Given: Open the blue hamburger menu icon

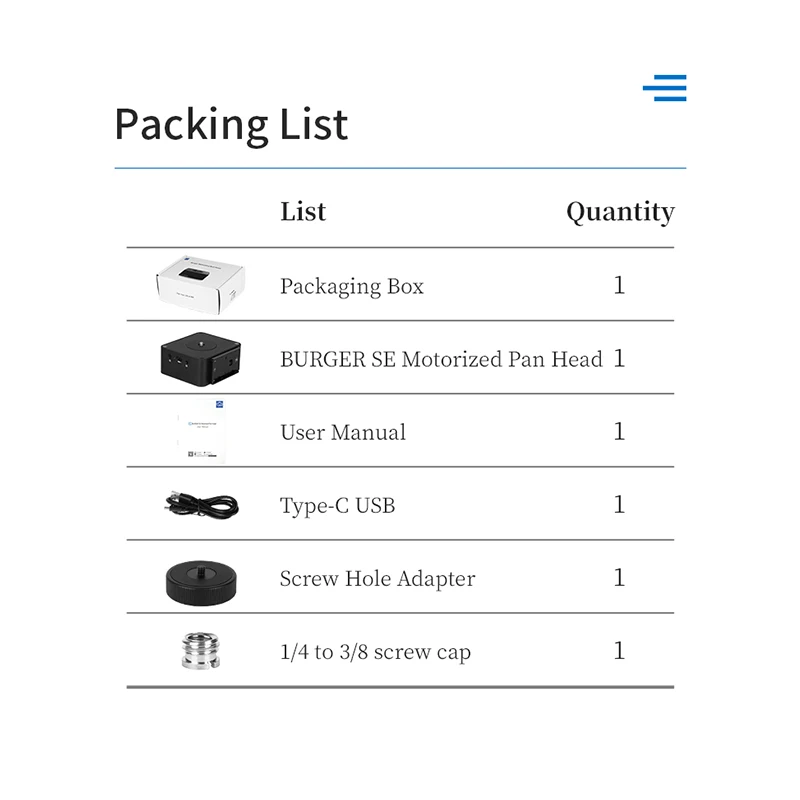Looking at the screenshot, I should click(x=664, y=88).
